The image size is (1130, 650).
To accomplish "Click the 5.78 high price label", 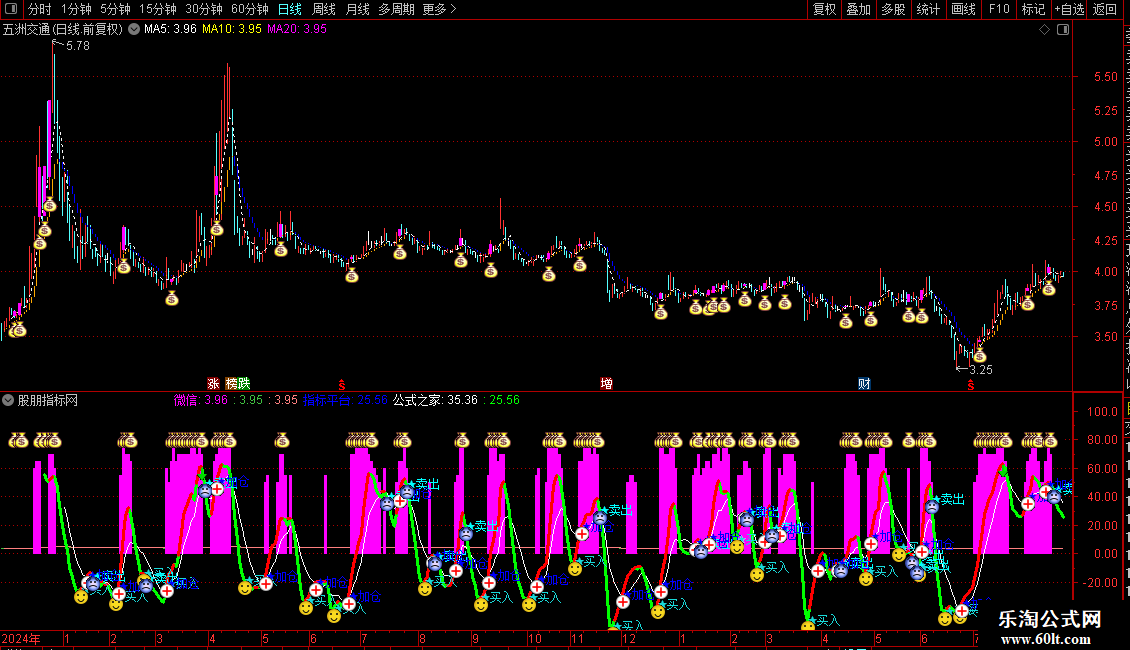I will coord(78,45).
